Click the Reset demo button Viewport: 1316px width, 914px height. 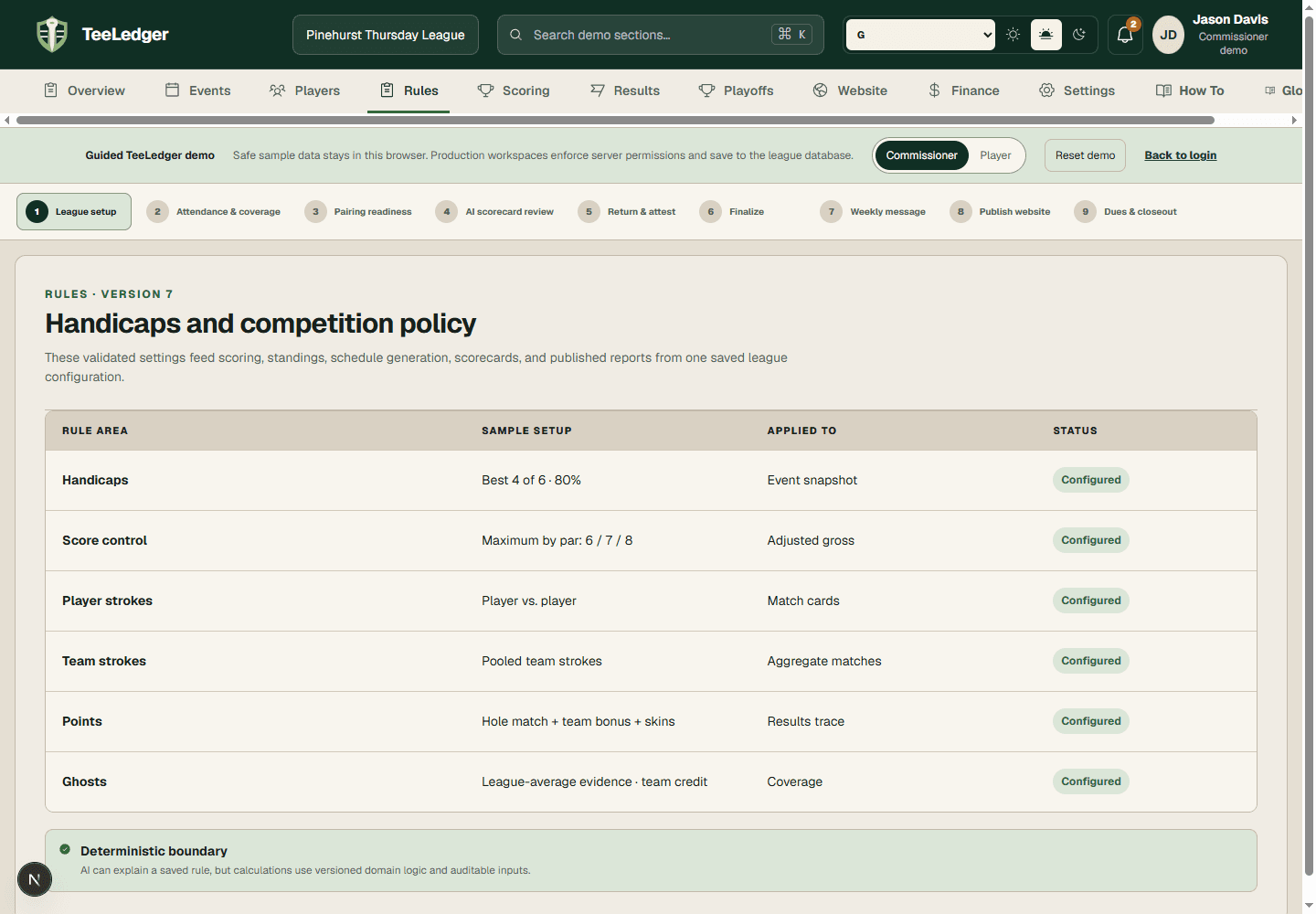pos(1085,155)
